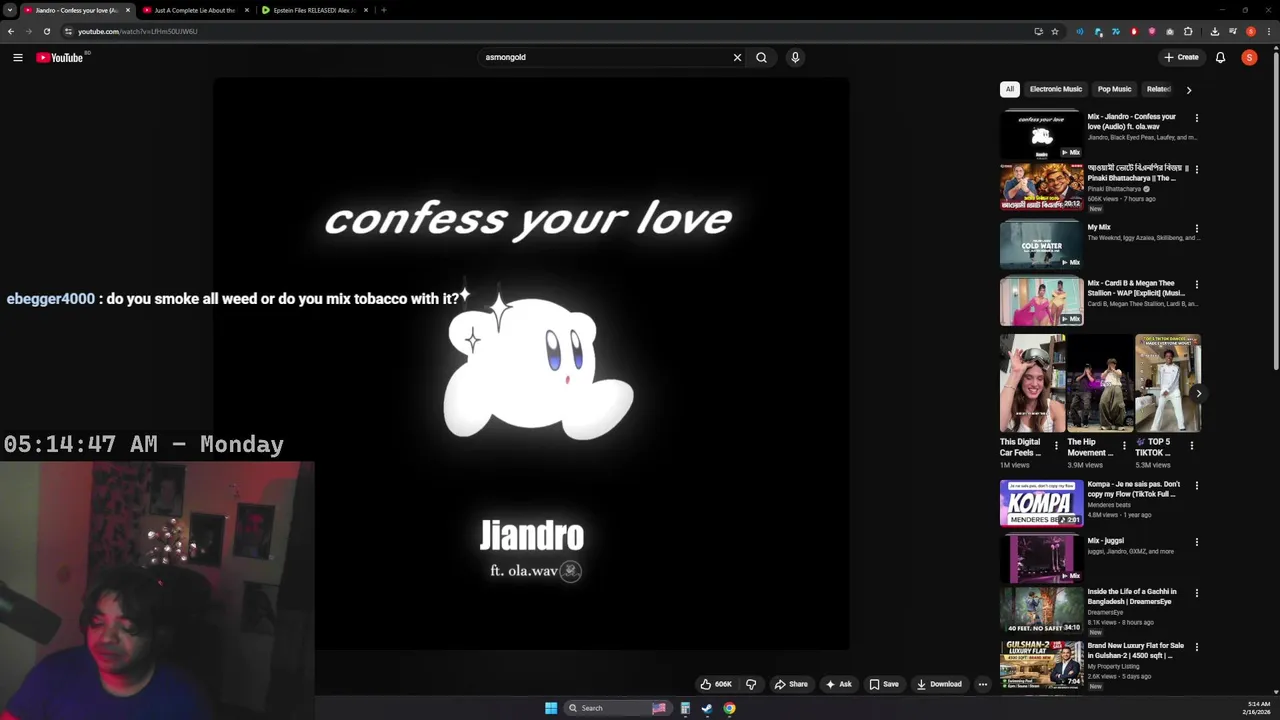Start voice search with the microphone icon
This screenshot has width=1280, height=720.
click(x=795, y=57)
